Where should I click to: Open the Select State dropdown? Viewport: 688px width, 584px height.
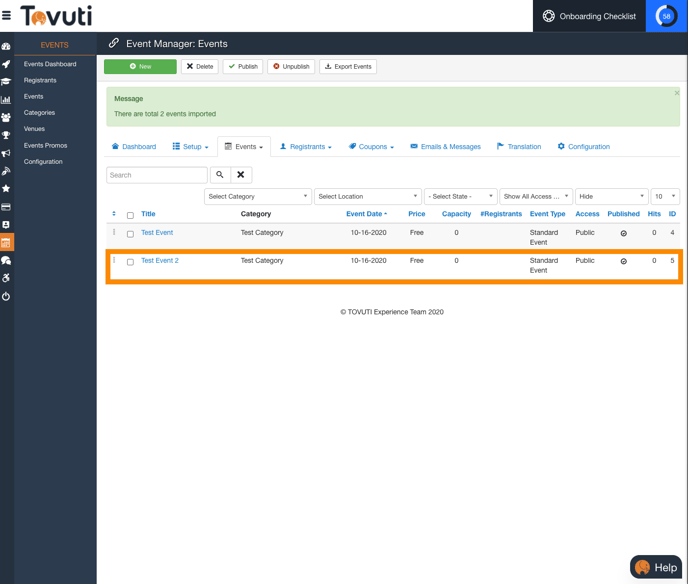460,197
